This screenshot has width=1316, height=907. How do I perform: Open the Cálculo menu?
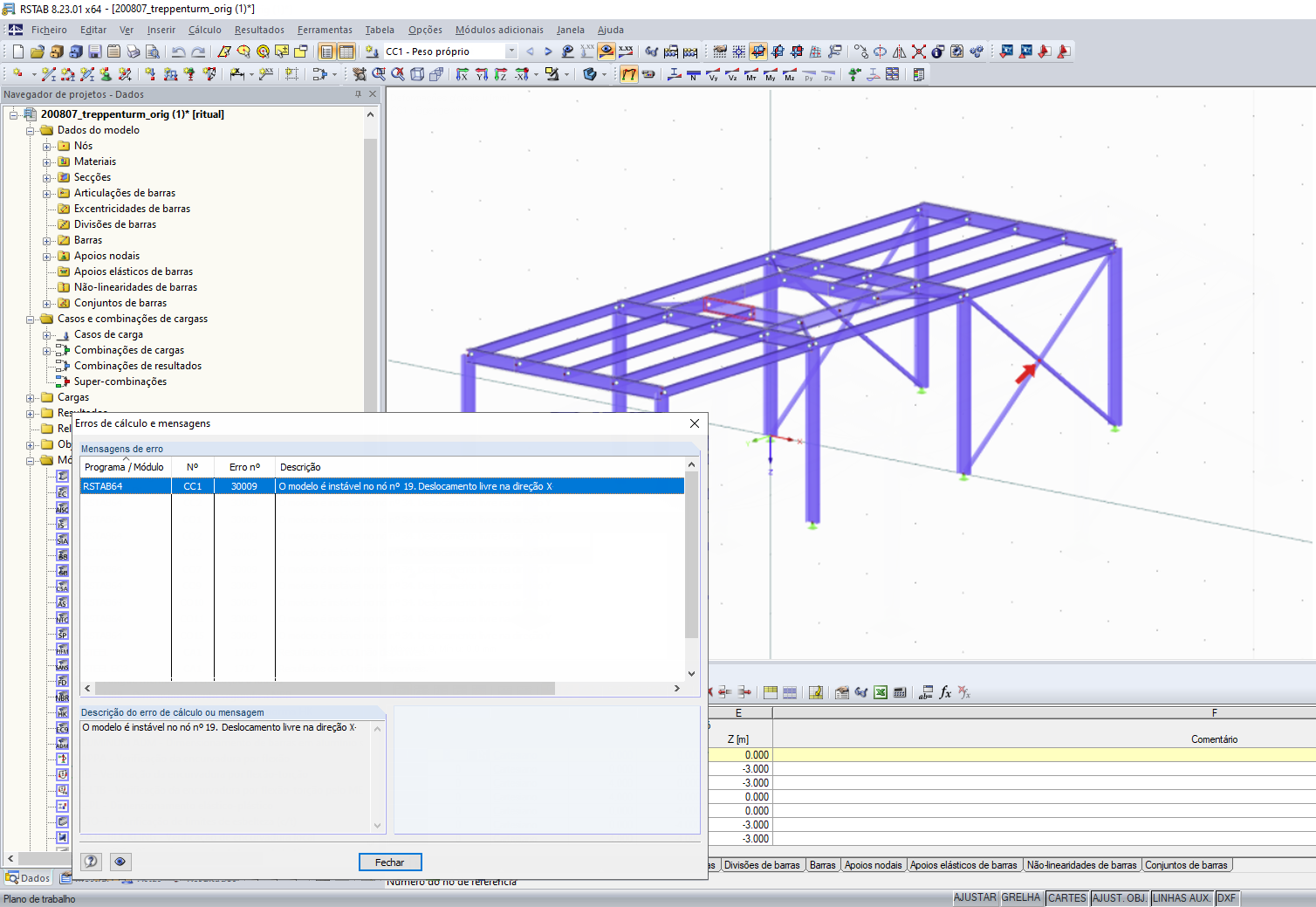pos(205,30)
